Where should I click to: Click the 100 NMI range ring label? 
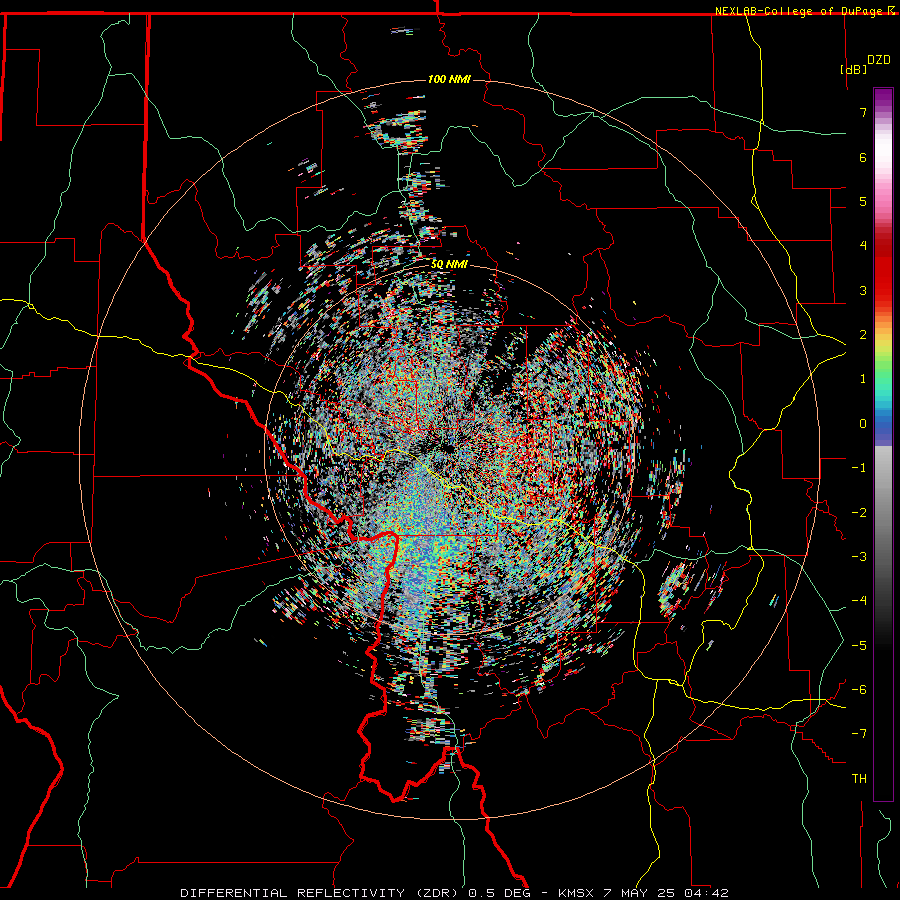pos(449,79)
